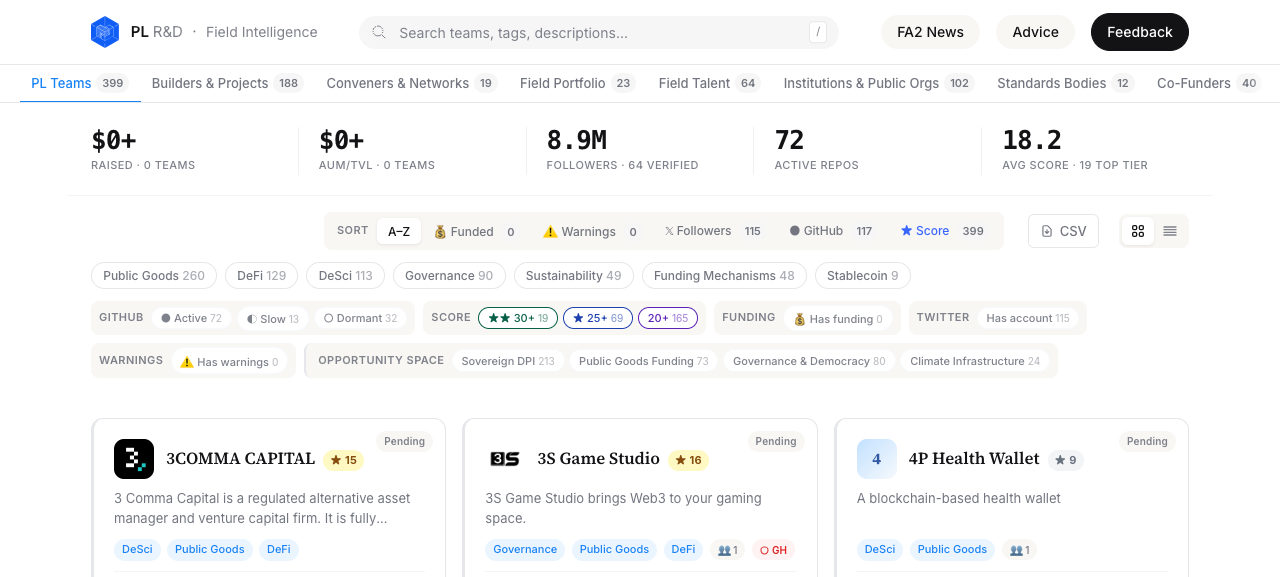
Task: Click the Feedback button
Action: (1139, 32)
